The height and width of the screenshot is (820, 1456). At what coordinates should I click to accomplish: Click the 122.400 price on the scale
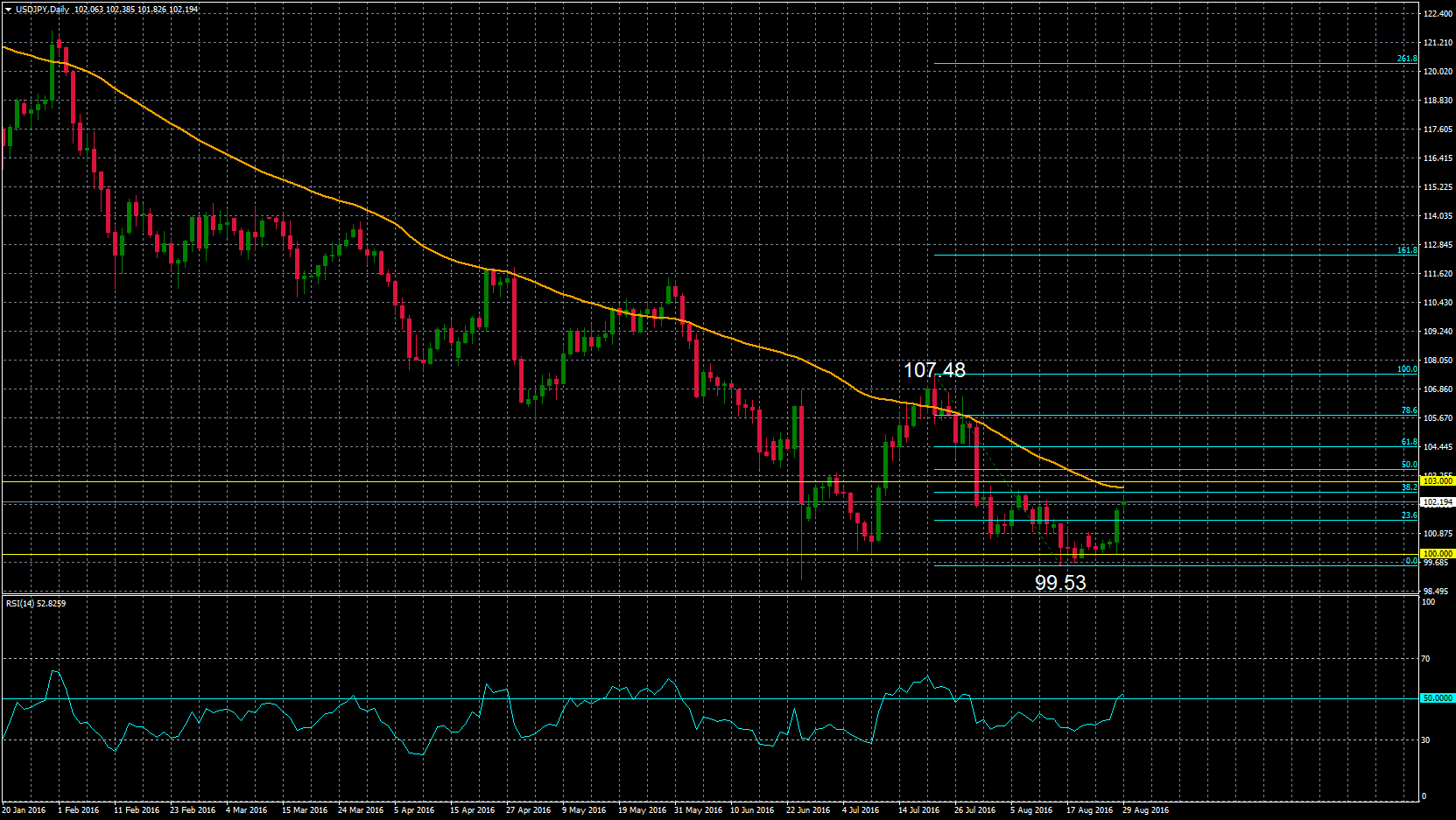pyautogui.click(x=1438, y=14)
